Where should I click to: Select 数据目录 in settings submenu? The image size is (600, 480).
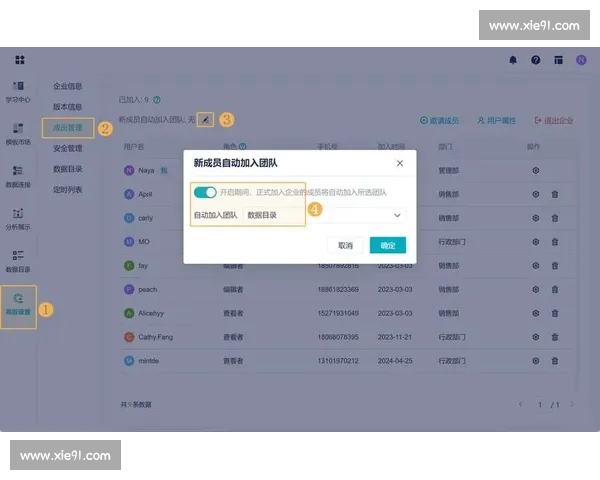point(68,169)
